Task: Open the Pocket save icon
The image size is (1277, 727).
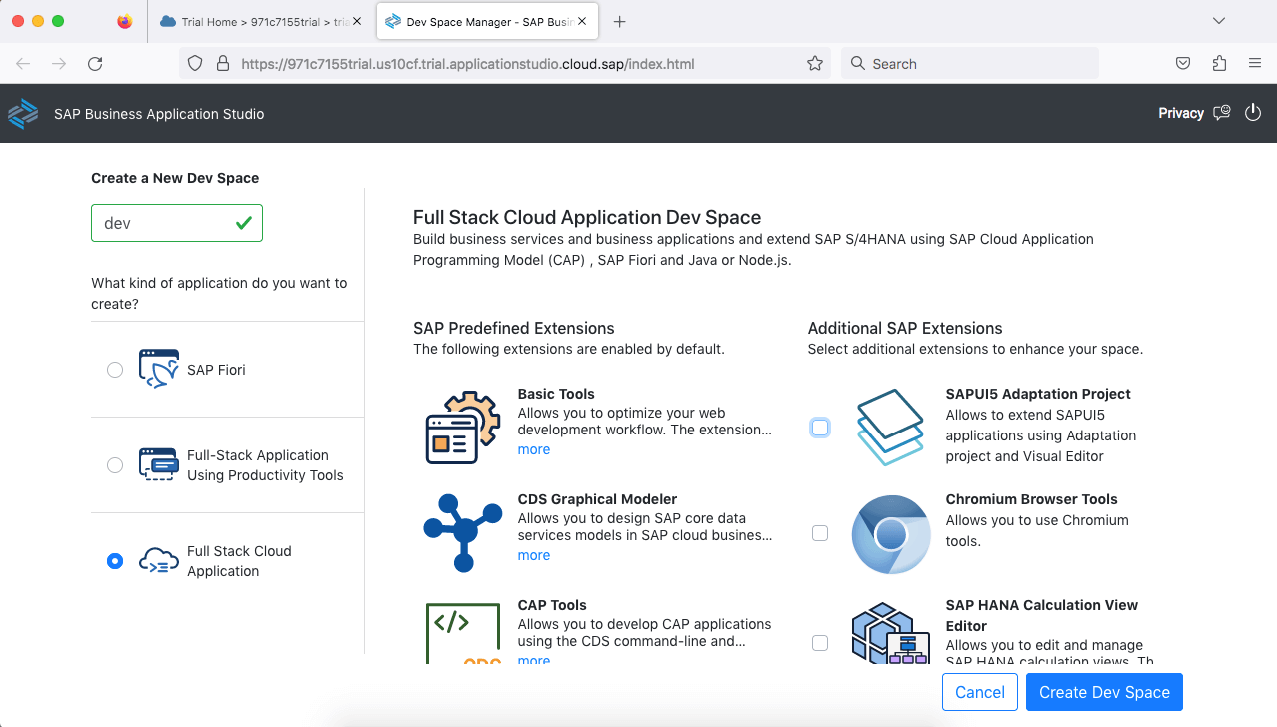Action: (x=1183, y=64)
